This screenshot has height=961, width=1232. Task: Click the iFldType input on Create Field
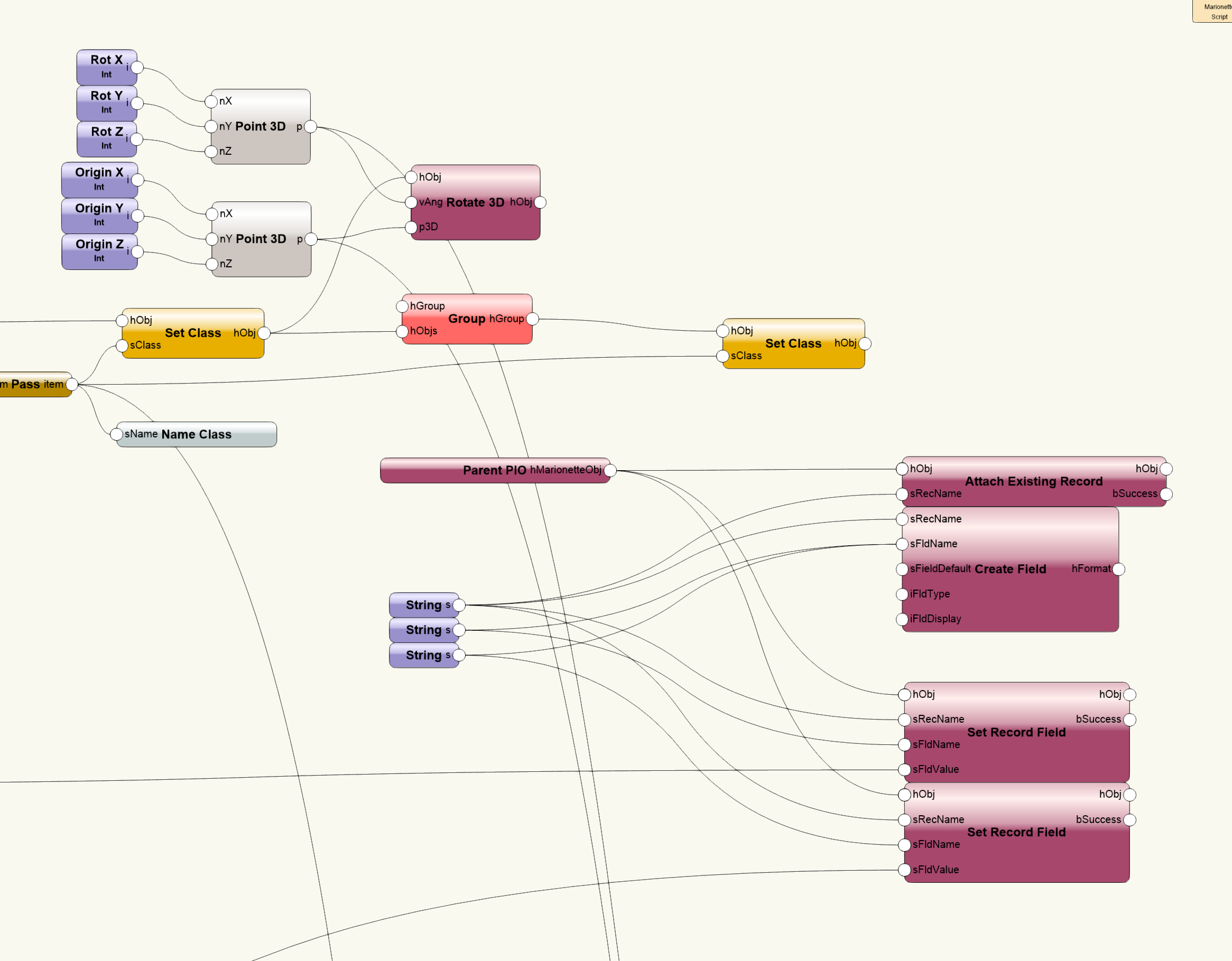coord(902,594)
